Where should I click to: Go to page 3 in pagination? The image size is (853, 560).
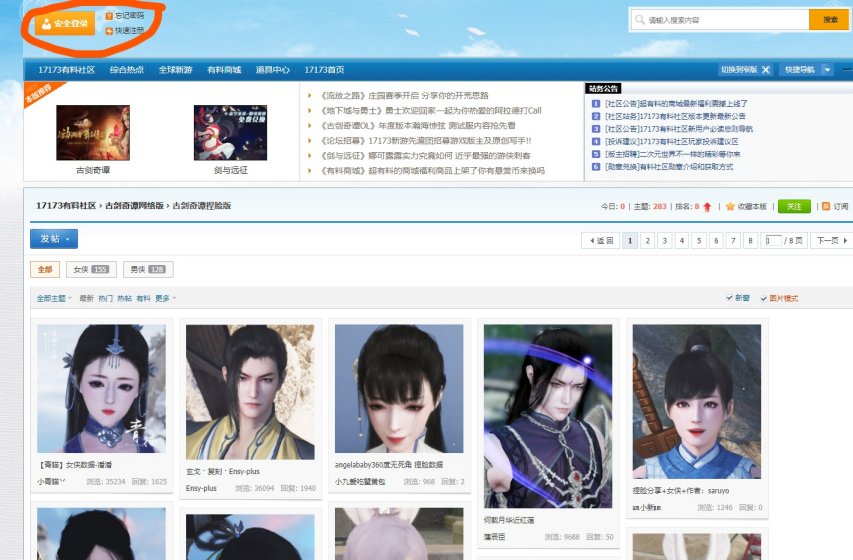664,241
